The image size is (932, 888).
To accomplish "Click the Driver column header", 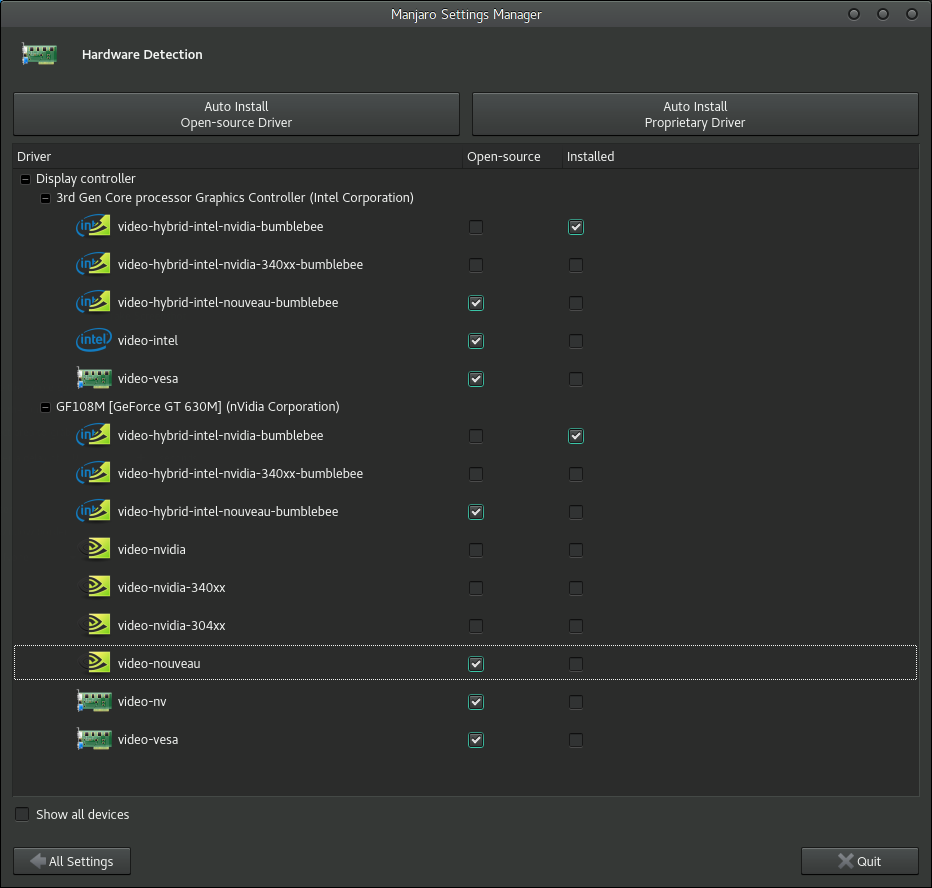I will [x=238, y=156].
